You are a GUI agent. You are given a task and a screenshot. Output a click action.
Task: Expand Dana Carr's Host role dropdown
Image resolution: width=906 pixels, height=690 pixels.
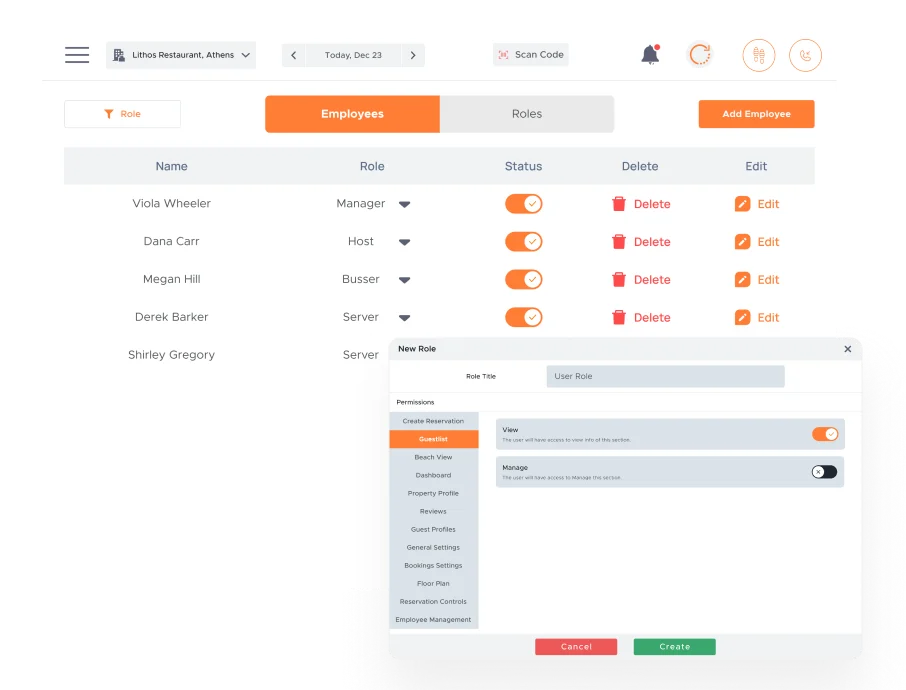click(404, 242)
